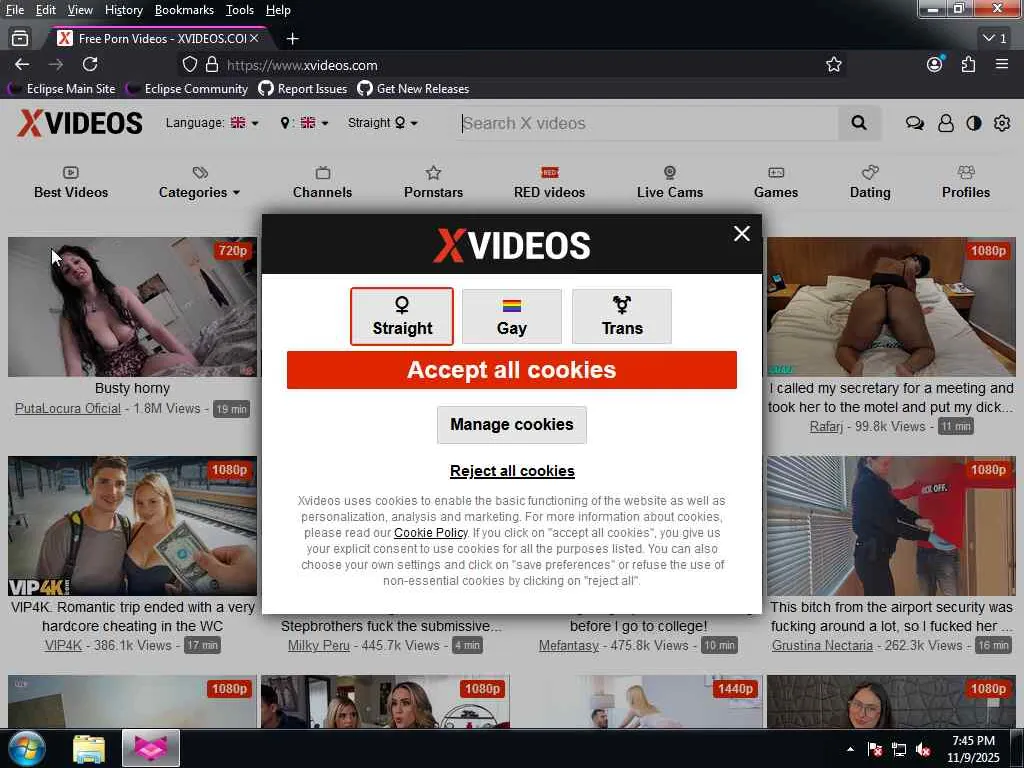
Task: Open the Firefox account icon
Action: point(935,64)
